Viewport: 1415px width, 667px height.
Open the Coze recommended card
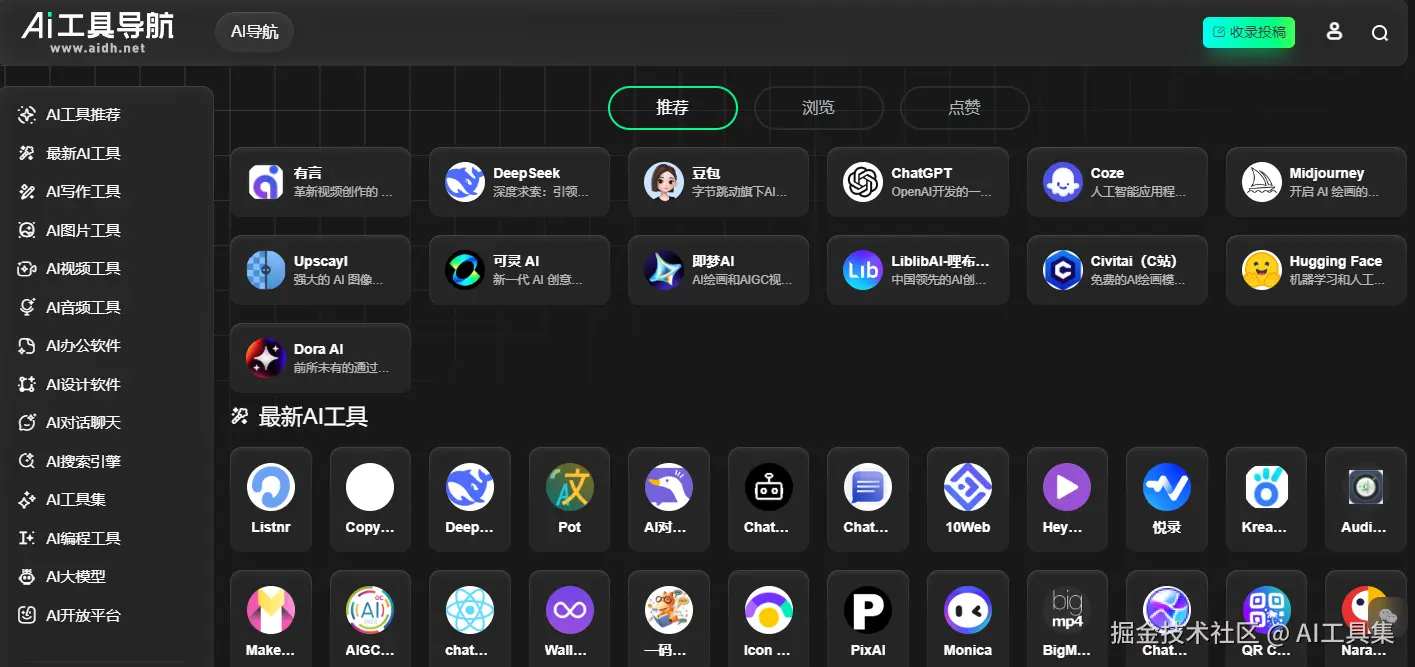(1117, 182)
